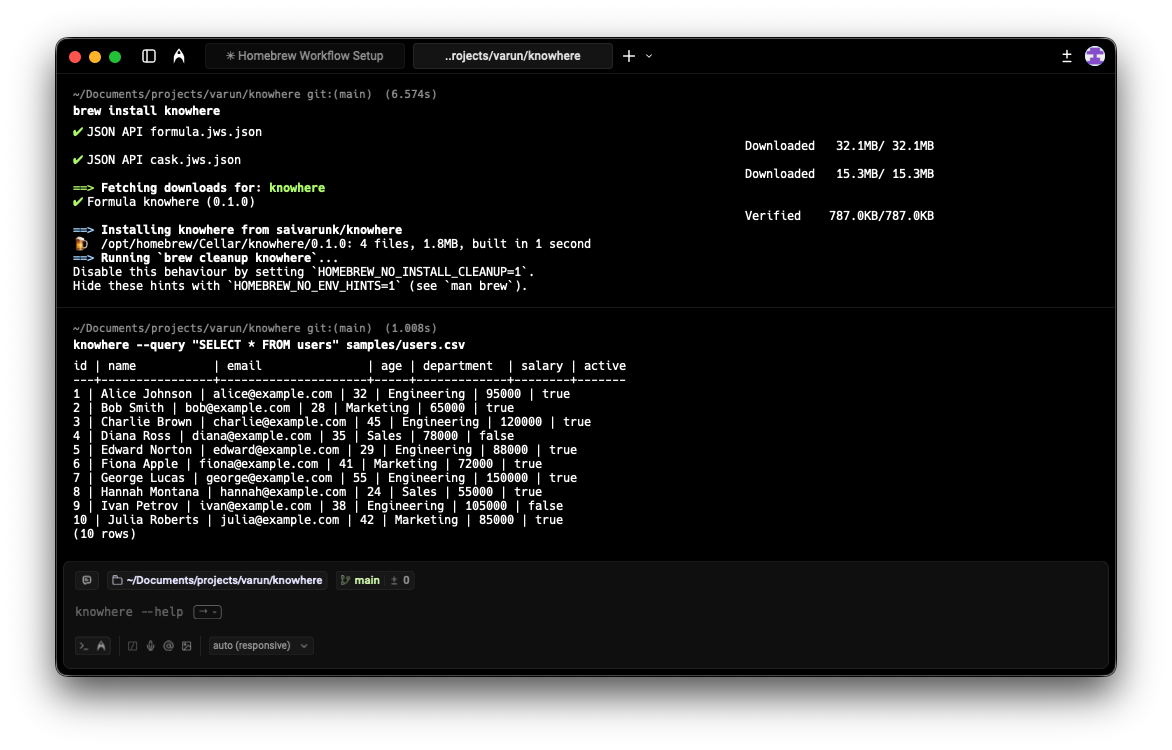This screenshot has height=750, width=1172.
Task: Click the Edward Norton output row
Action: [x=325, y=450]
